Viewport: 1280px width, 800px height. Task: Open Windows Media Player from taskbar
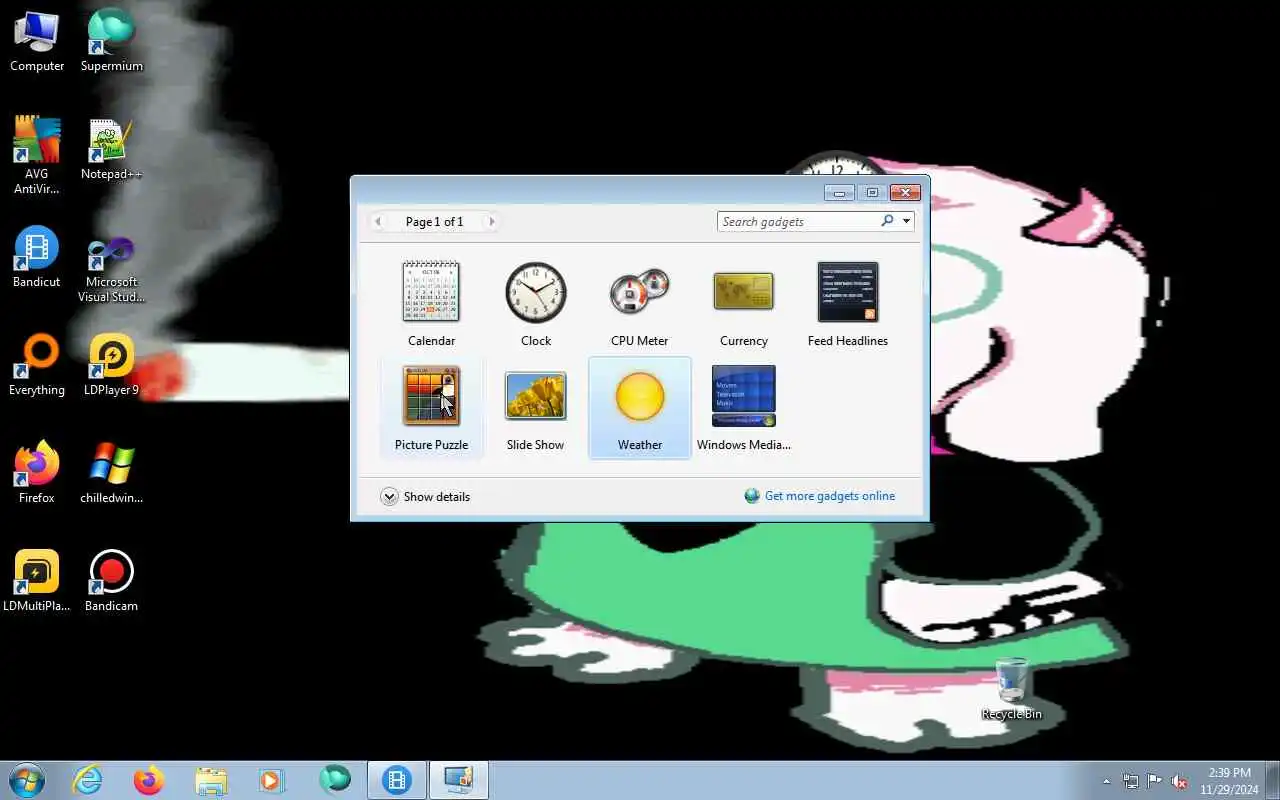click(x=272, y=780)
